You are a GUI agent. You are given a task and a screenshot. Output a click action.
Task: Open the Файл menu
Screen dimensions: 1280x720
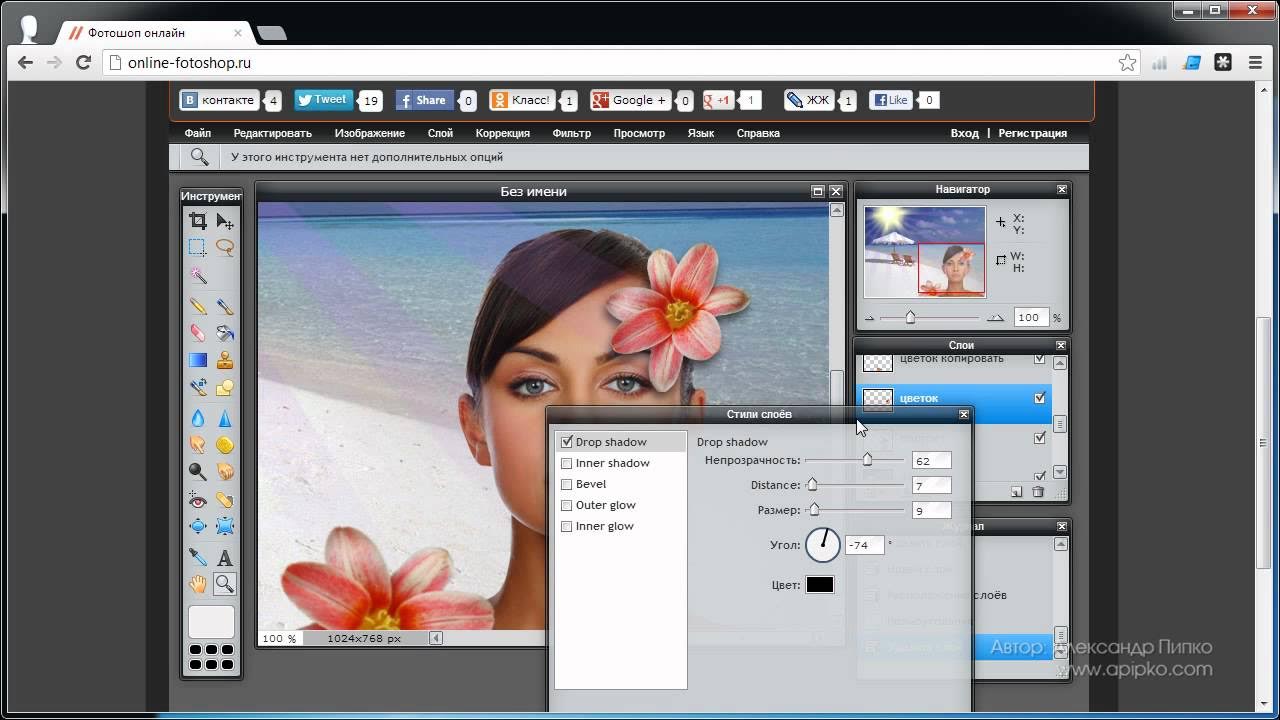(197, 133)
